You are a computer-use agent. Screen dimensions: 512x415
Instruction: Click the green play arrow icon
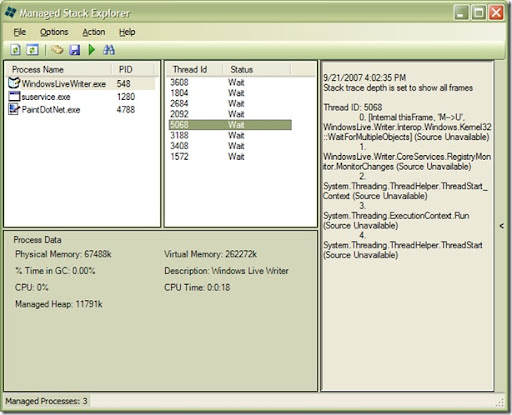pos(92,50)
